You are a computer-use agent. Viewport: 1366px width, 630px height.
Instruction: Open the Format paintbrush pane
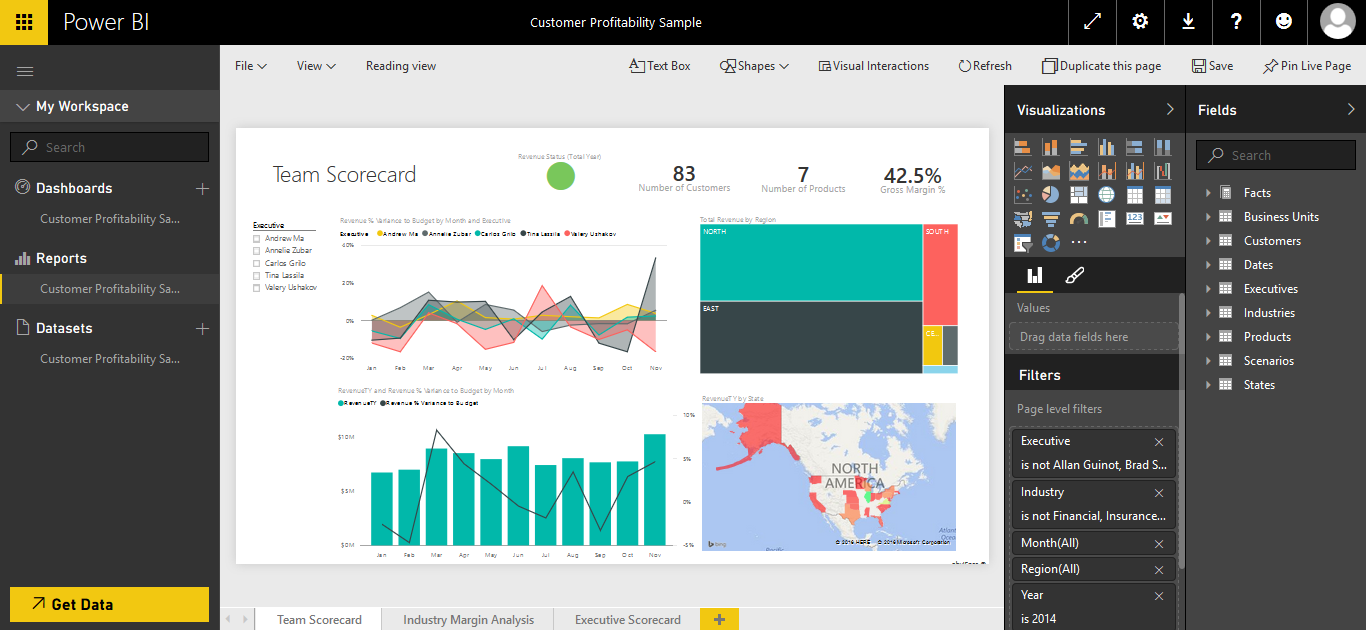[1075, 275]
